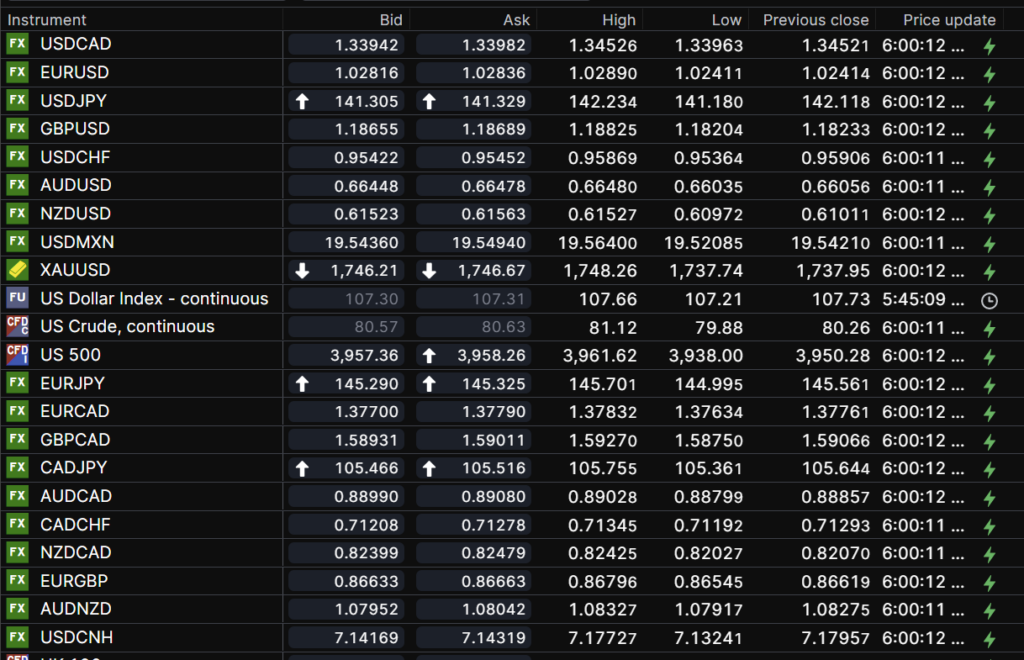Click the FX icon beside USDCNH
This screenshot has height=660, width=1024.
(x=17, y=637)
